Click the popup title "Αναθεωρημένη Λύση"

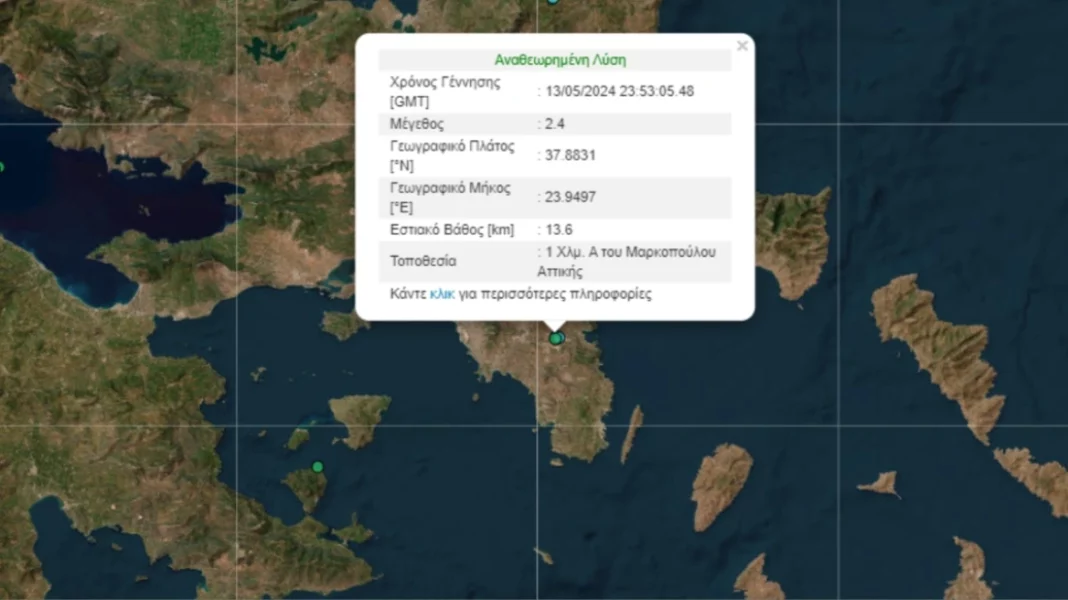560,60
